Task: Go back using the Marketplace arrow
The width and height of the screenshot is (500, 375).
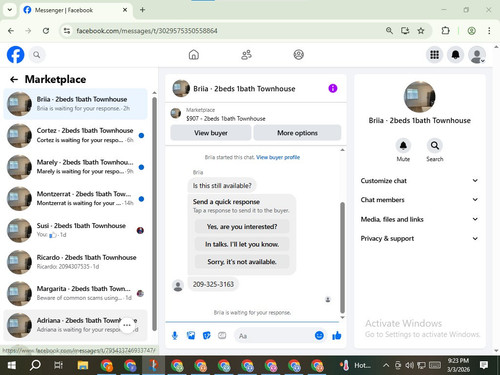Action: [x=14, y=79]
